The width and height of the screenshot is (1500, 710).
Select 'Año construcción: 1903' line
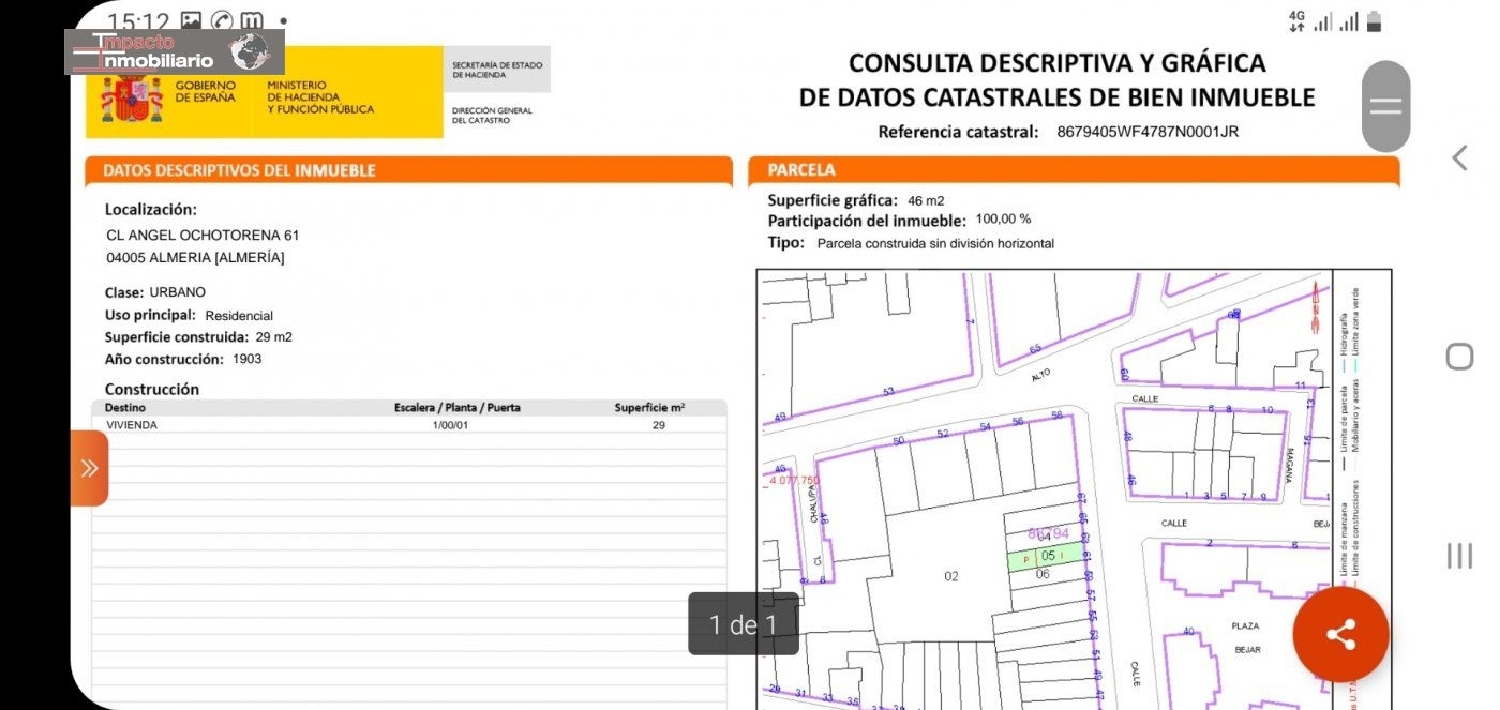coord(183,359)
